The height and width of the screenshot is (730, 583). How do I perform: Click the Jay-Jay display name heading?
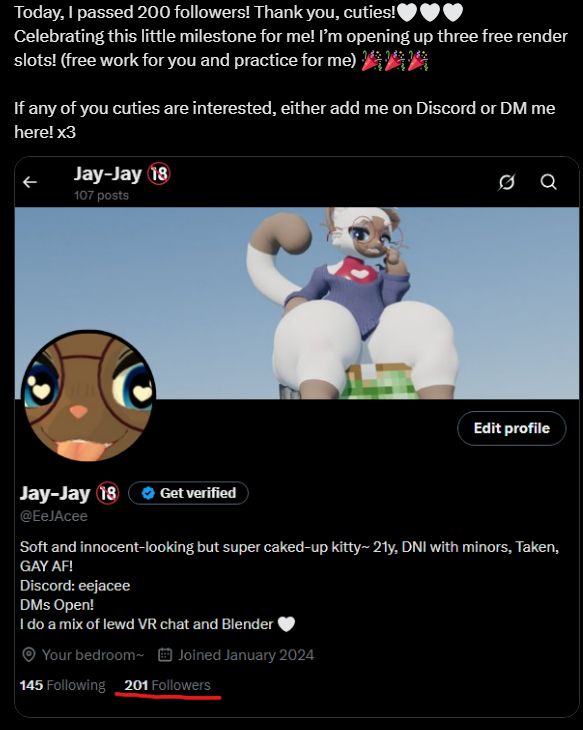click(x=55, y=493)
